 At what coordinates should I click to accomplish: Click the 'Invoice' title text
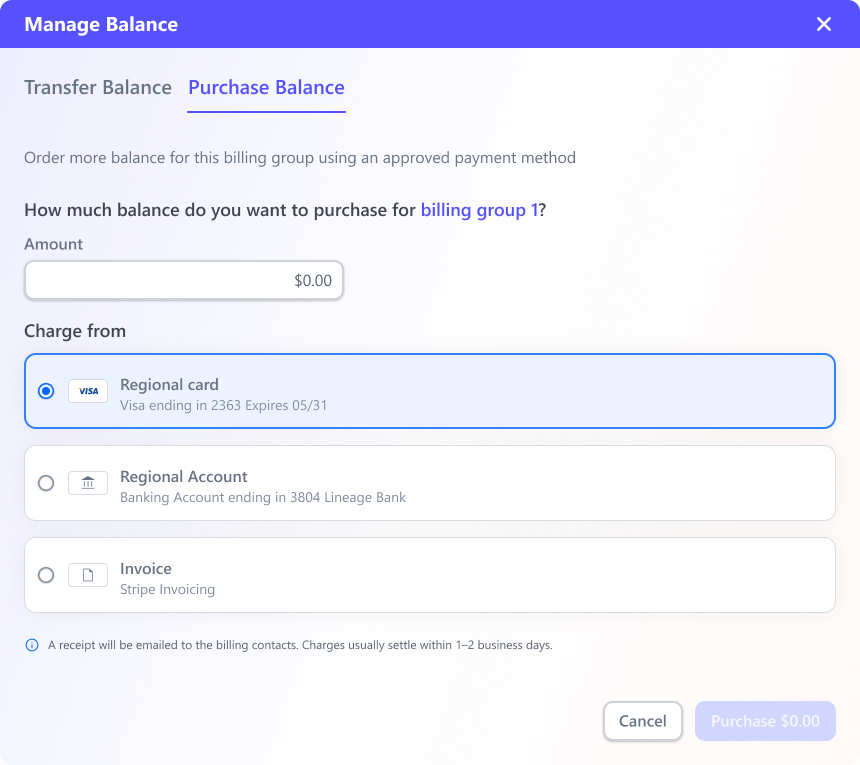pos(146,569)
